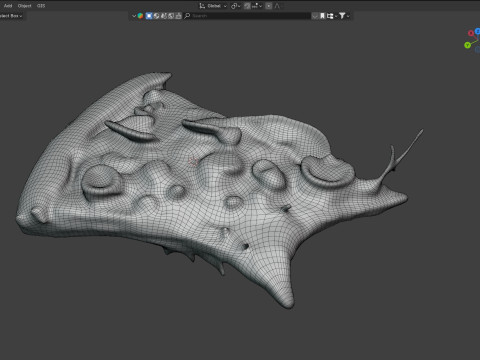This screenshot has height=360, width=480.
Task: Expand the snapping options dropdown
Action: tap(257, 6)
